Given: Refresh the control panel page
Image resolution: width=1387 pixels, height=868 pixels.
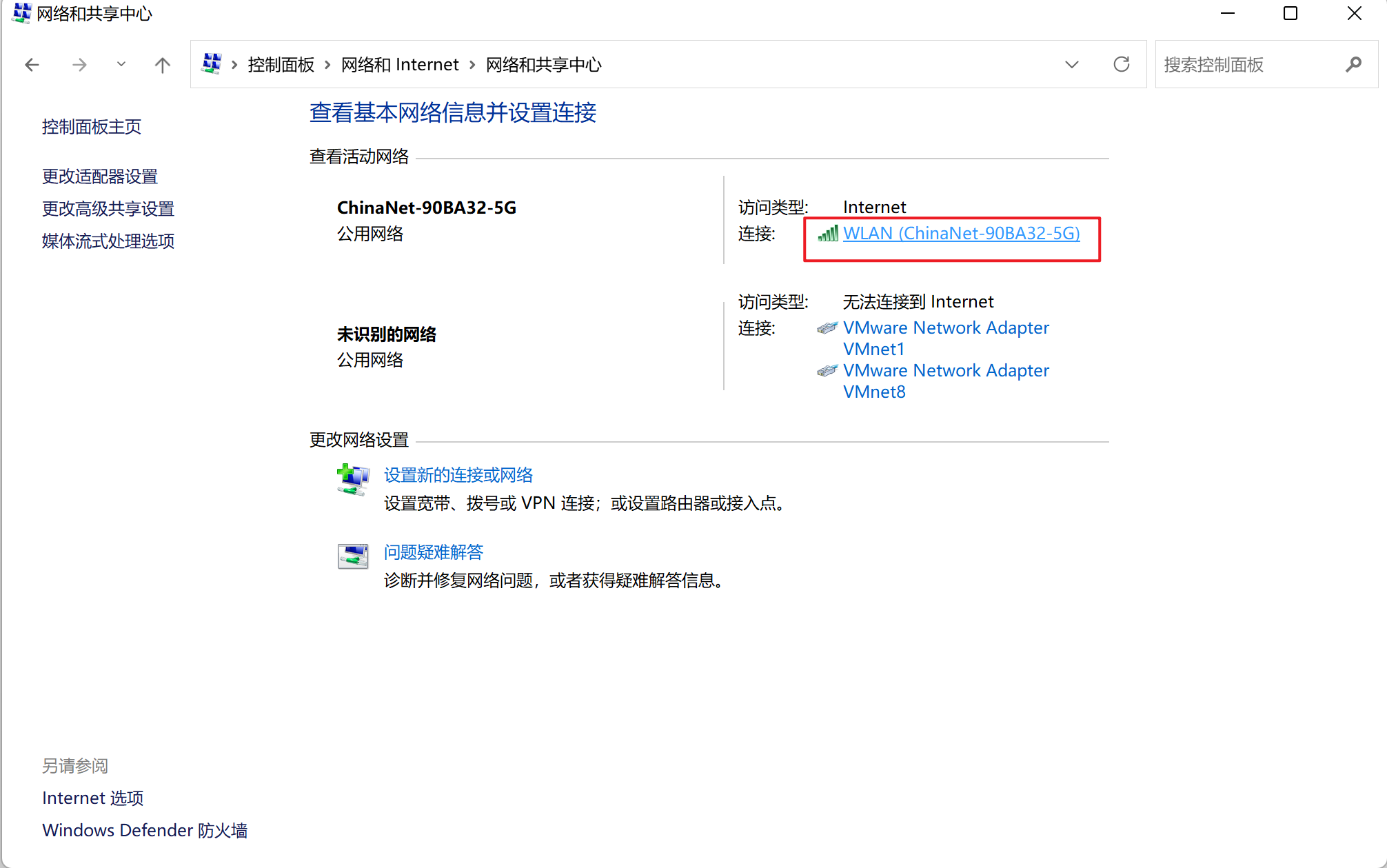Looking at the screenshot, I should click(x=1122, y=65).
